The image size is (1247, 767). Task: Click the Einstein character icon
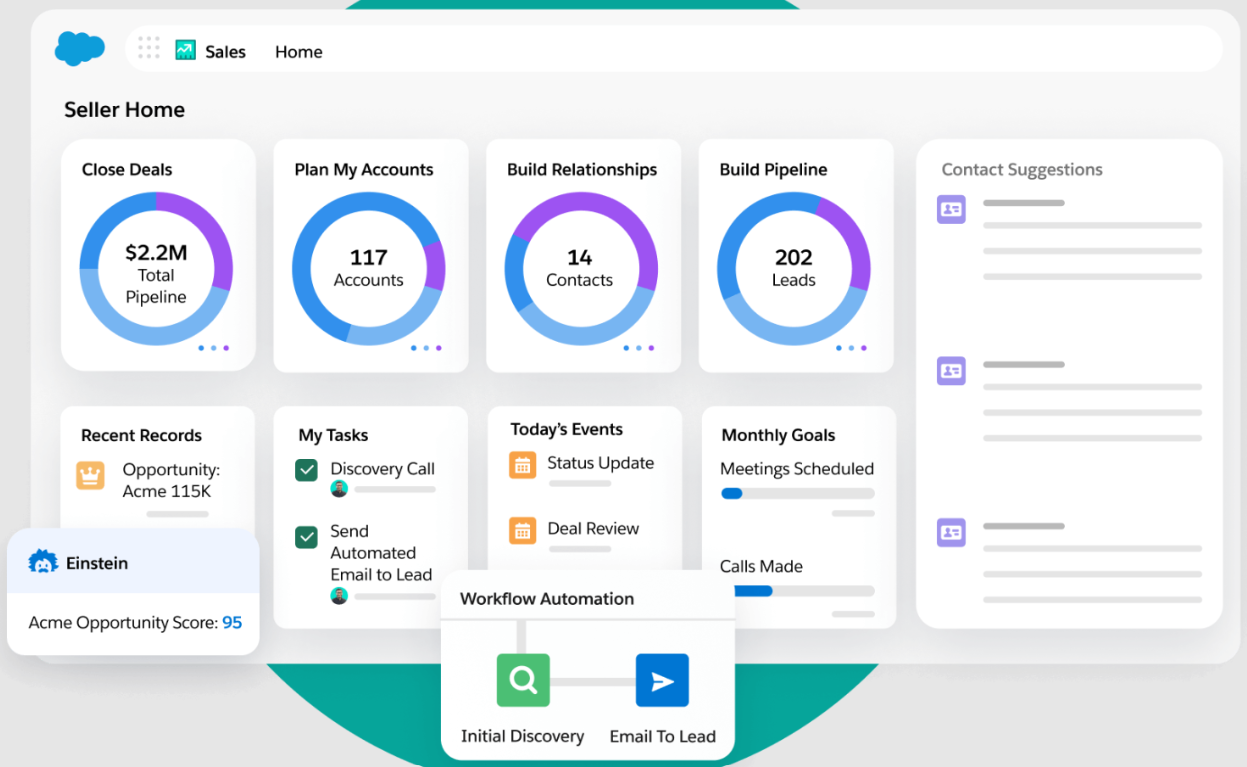[x=44, y=562]
